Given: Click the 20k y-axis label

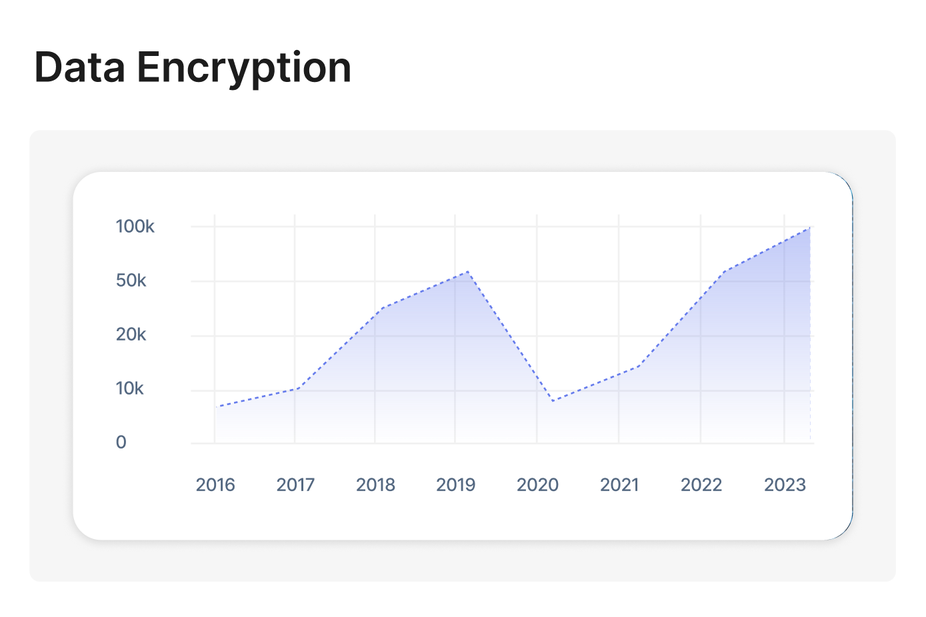Looking at the screenshot, I should 131,335.
